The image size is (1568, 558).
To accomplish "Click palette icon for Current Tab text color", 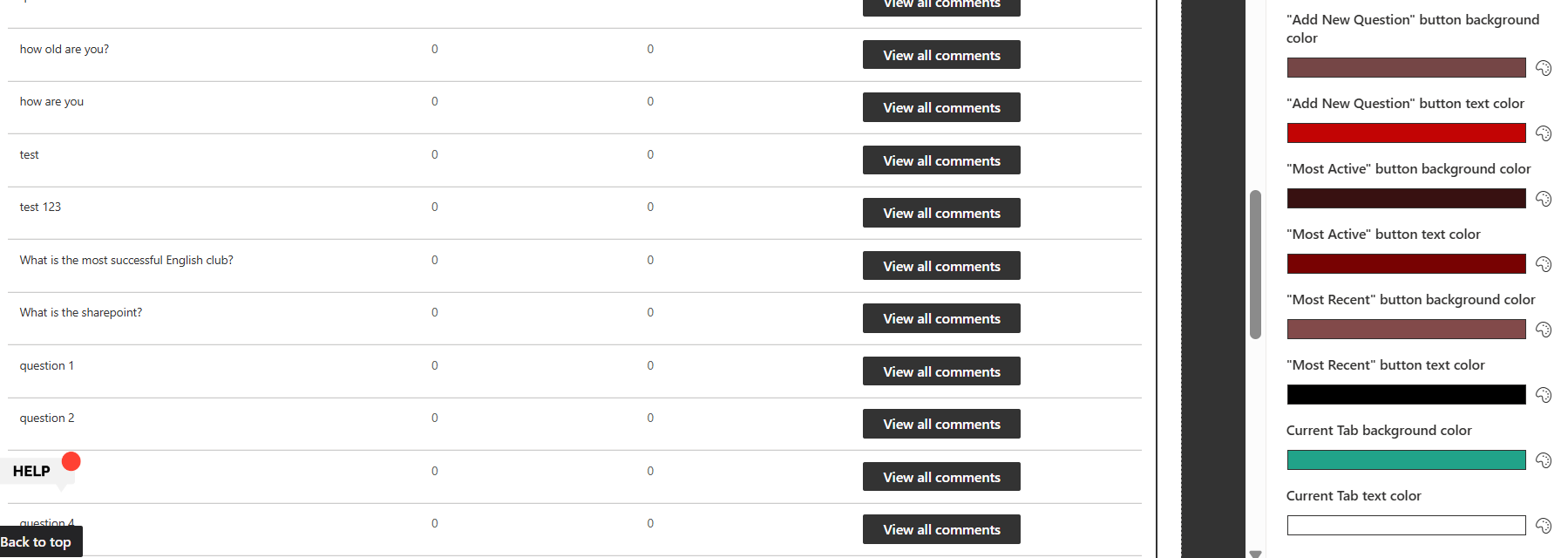I will pyautogui.click(x=1543, y=526).
